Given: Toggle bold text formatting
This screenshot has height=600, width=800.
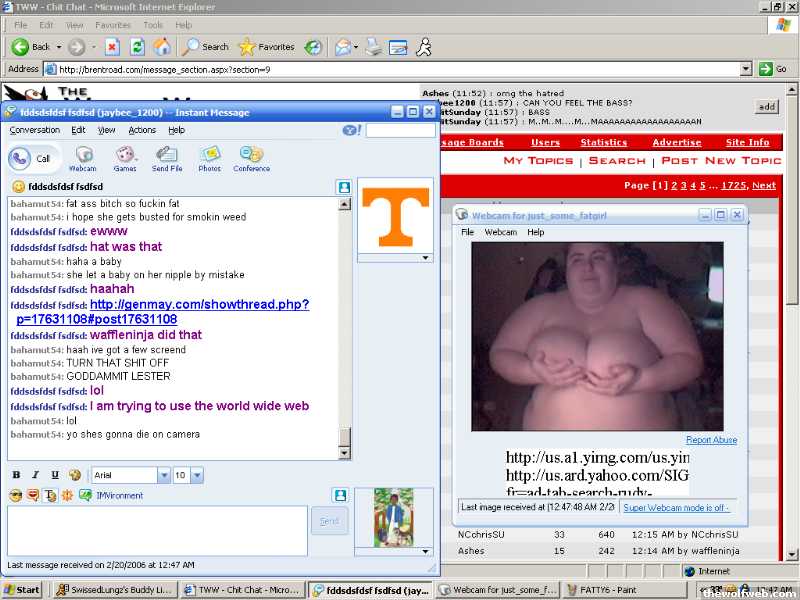Looking at the screenshot, I should (x=16, y=475).
